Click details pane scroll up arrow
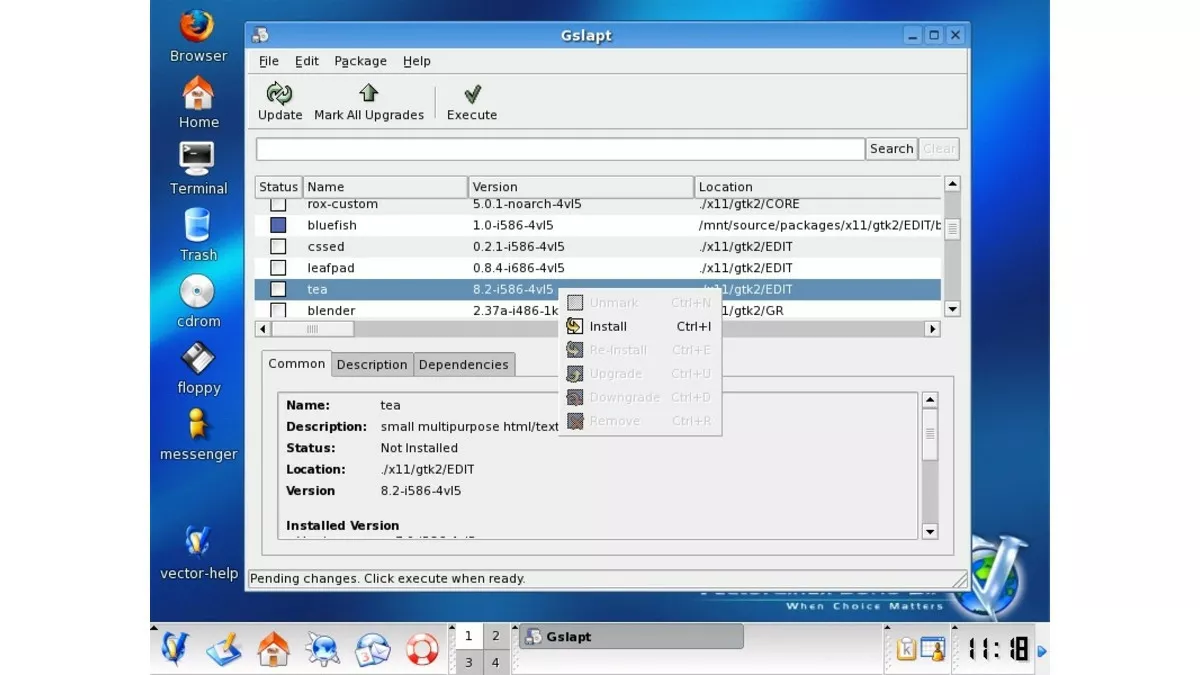Screen dimensions: 1200x675 (x=929, y=400)
